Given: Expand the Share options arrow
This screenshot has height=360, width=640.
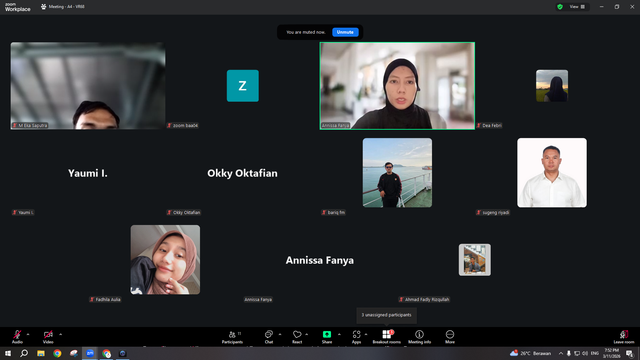Looking at the screenshot, I should point(339,334).
